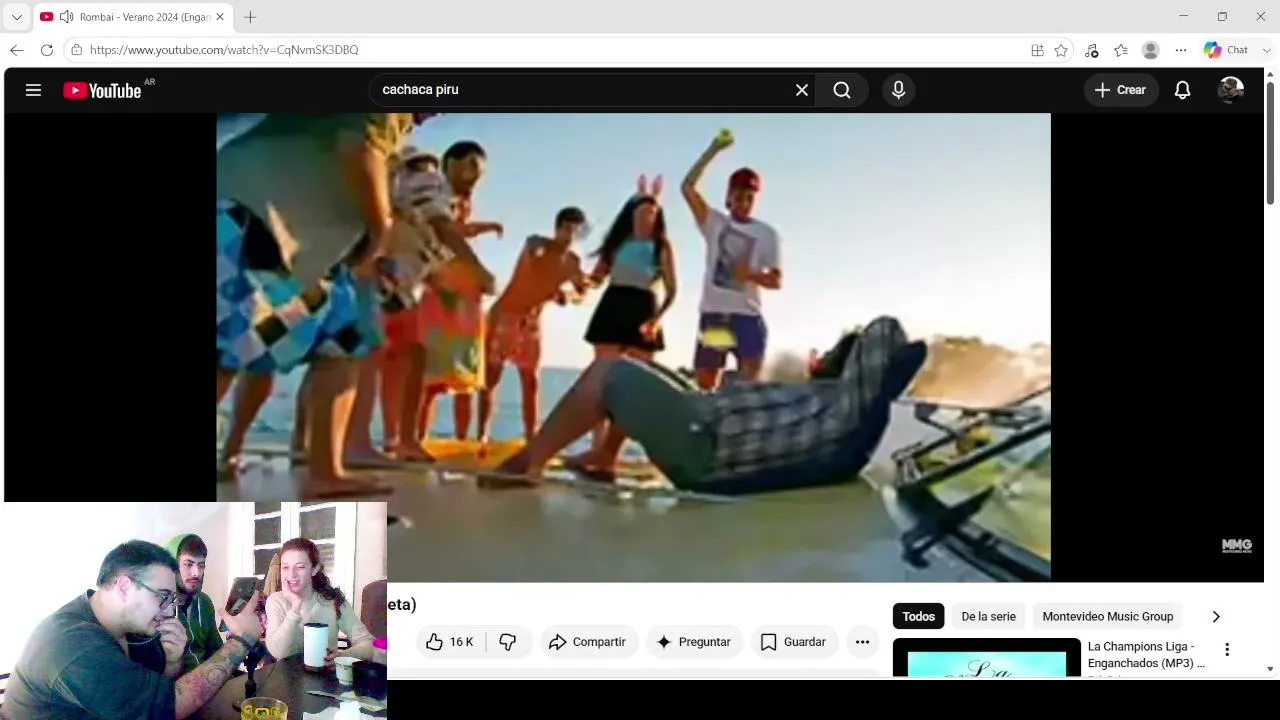This screenshot has height=720, width=1280.
Task: Open La Champions Liga Enganchados video title
Action: pyautogui.click(x=1146, y=655)
